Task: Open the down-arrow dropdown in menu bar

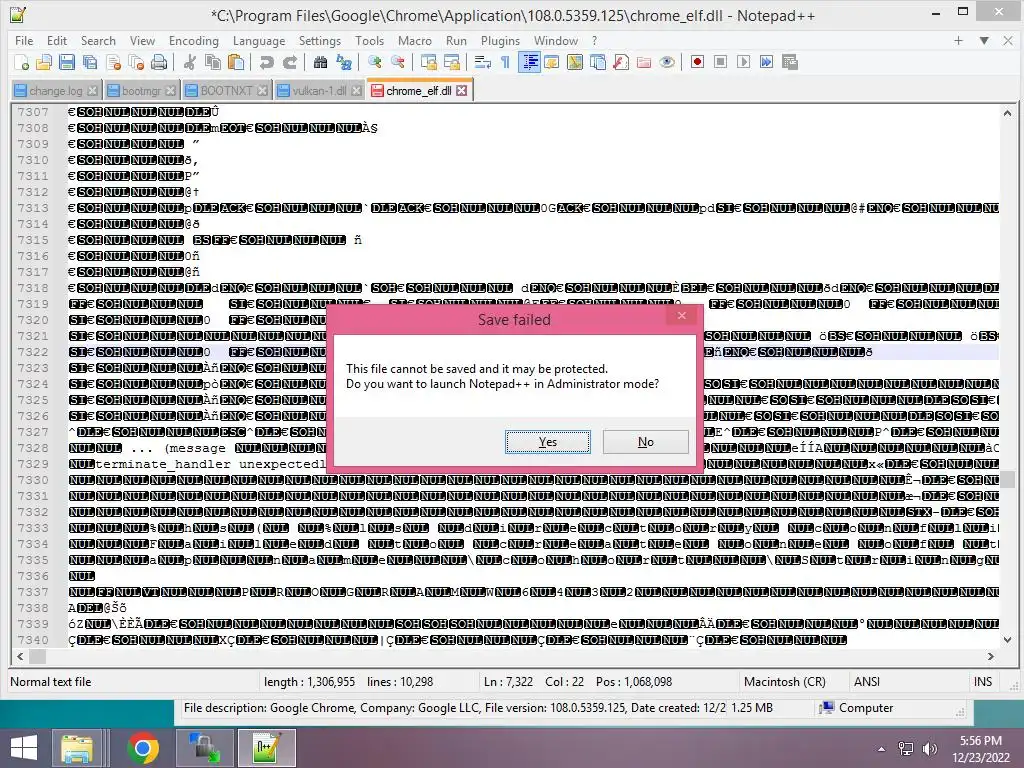Action: [984, 40]
